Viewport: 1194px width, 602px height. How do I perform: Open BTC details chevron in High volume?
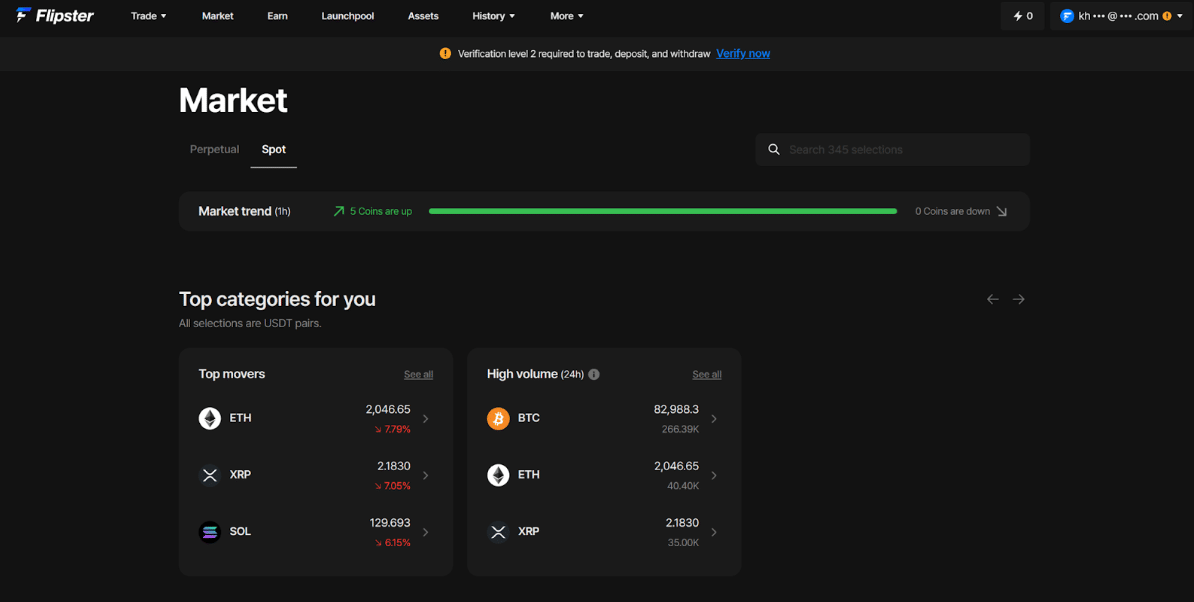point(714,419)
